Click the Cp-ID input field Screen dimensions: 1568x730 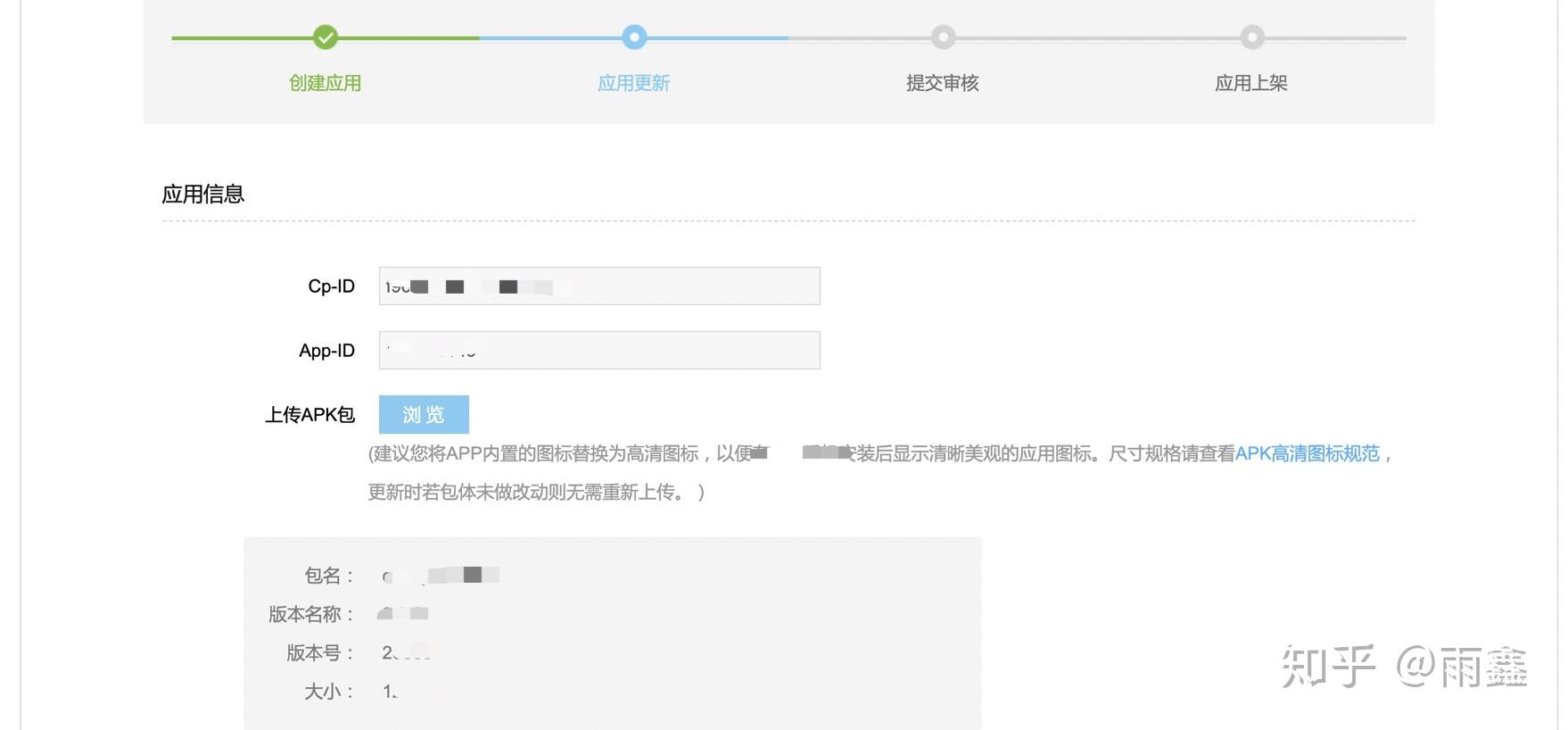coord(599,286)
